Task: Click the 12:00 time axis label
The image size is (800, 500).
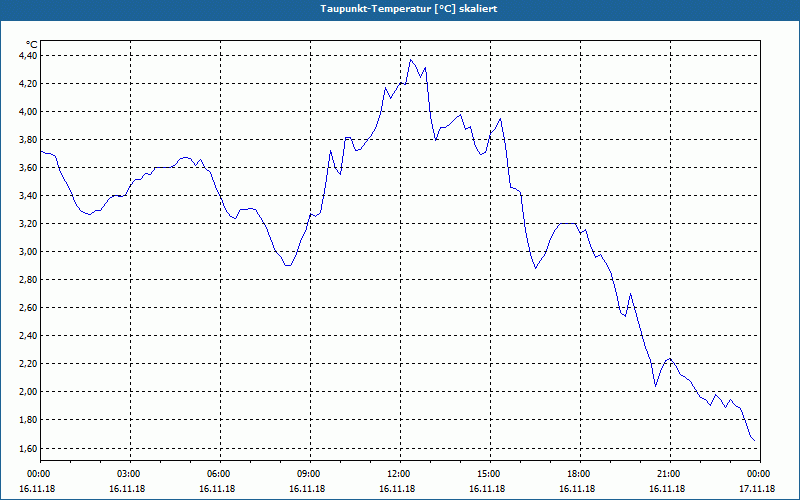Action: pyautogui.click(x=399, y=474)
